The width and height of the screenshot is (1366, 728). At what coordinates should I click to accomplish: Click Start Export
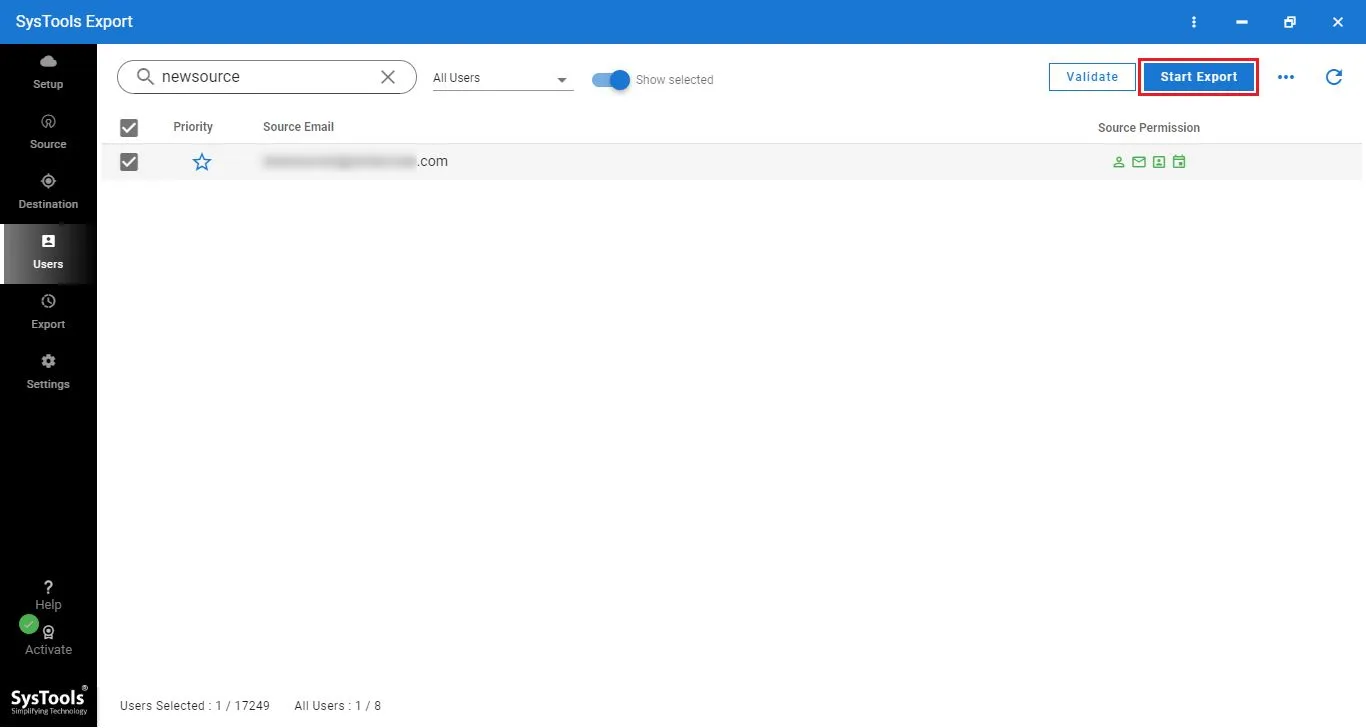click(x=1199, y=77)
